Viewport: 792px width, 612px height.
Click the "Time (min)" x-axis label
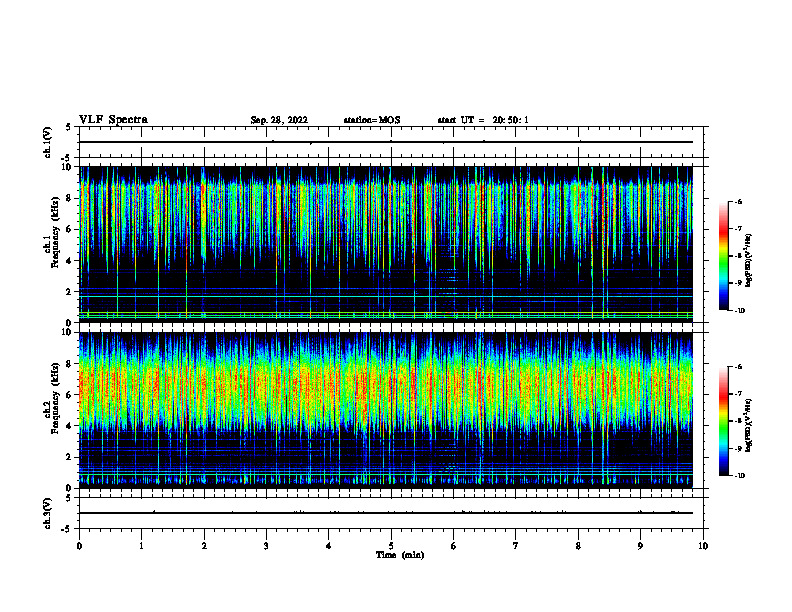click(x=400, y=555)
